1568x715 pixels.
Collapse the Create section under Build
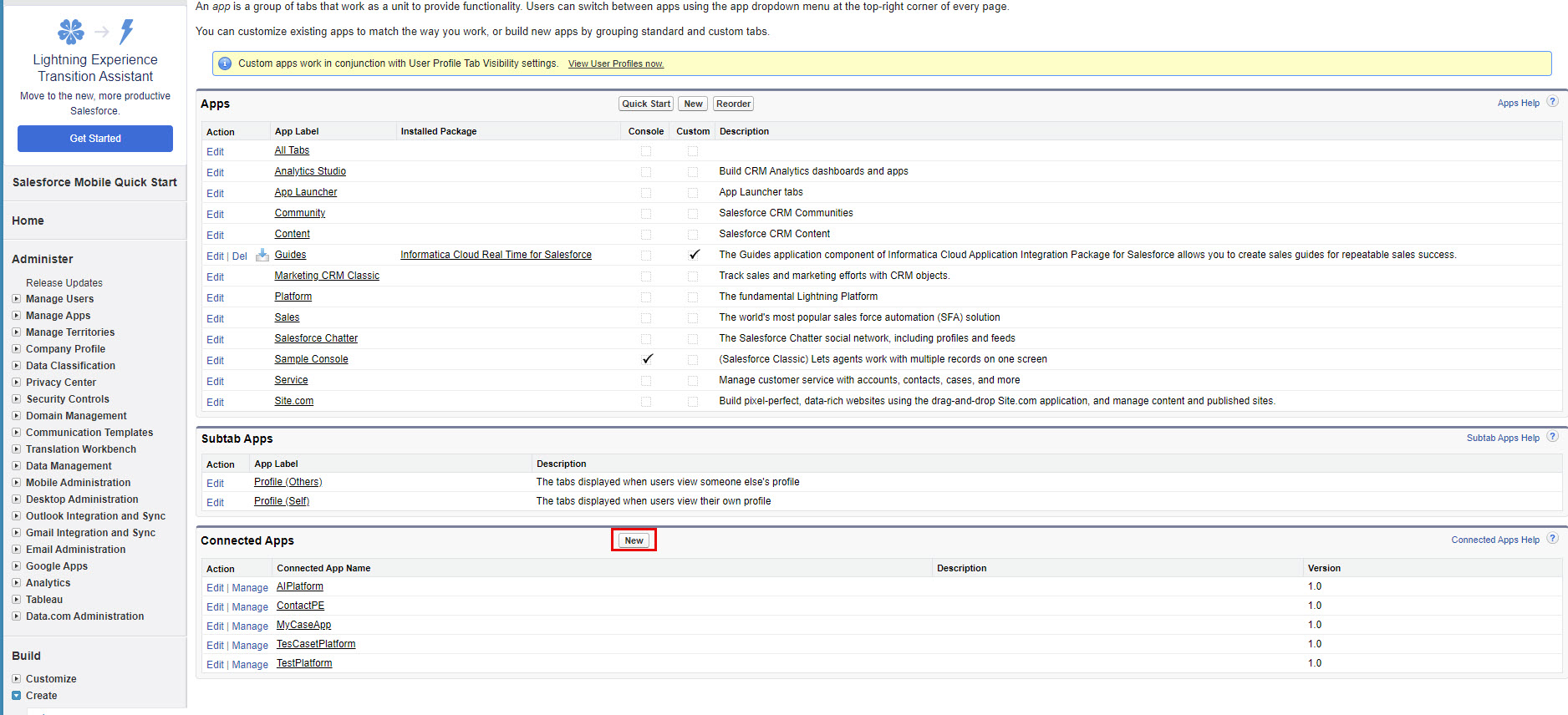coord(16,696)
